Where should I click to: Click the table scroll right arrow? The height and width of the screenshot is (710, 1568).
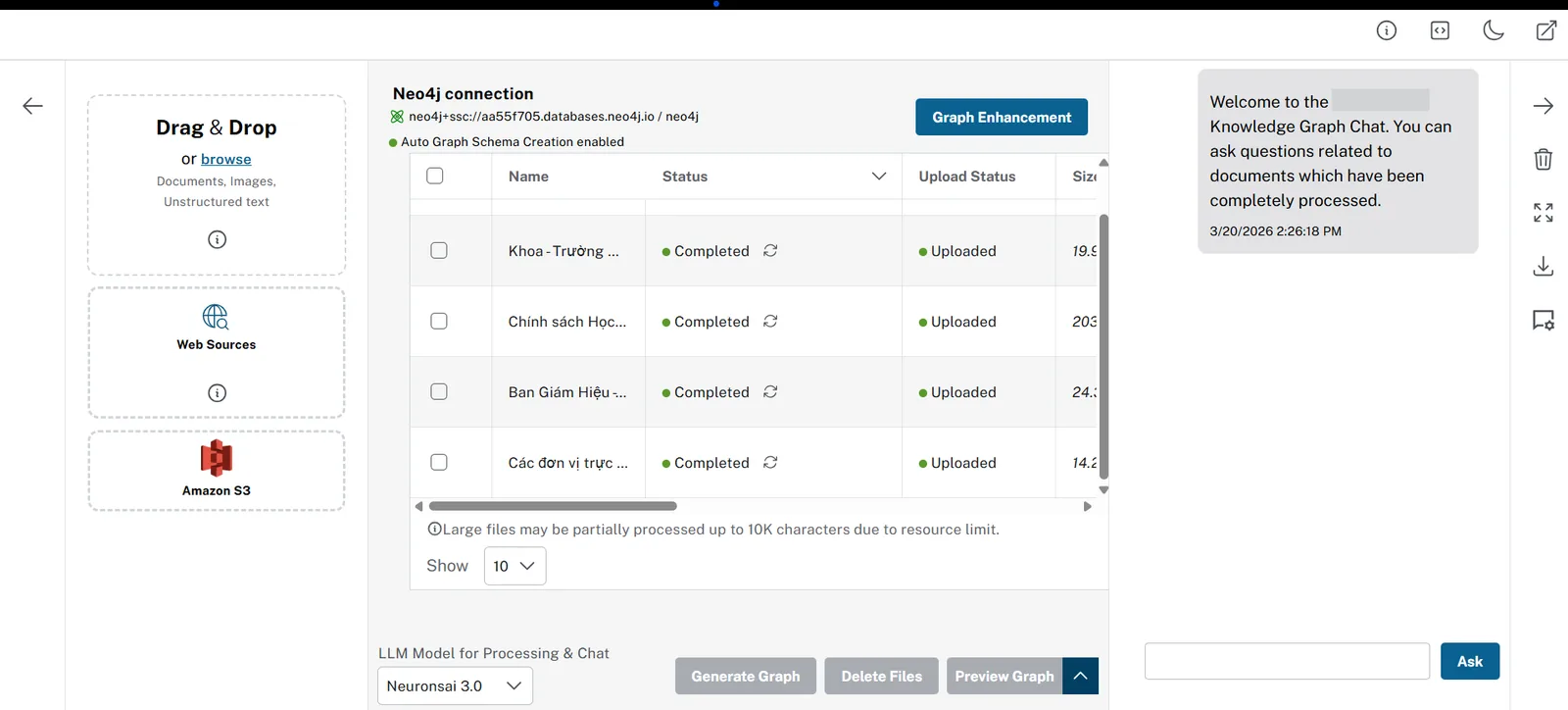pyautogui.click(x=1087, y=506)
